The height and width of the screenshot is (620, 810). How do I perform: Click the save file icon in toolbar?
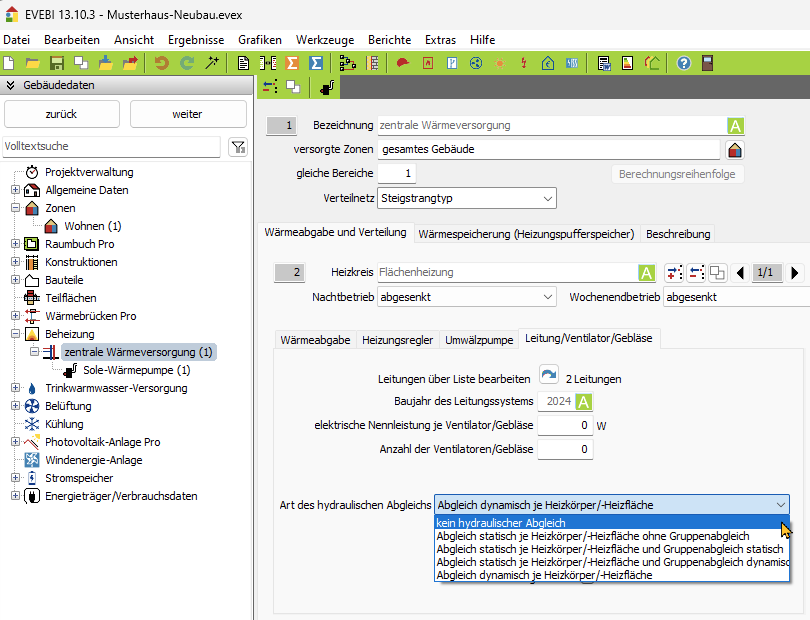pos(57,63)
